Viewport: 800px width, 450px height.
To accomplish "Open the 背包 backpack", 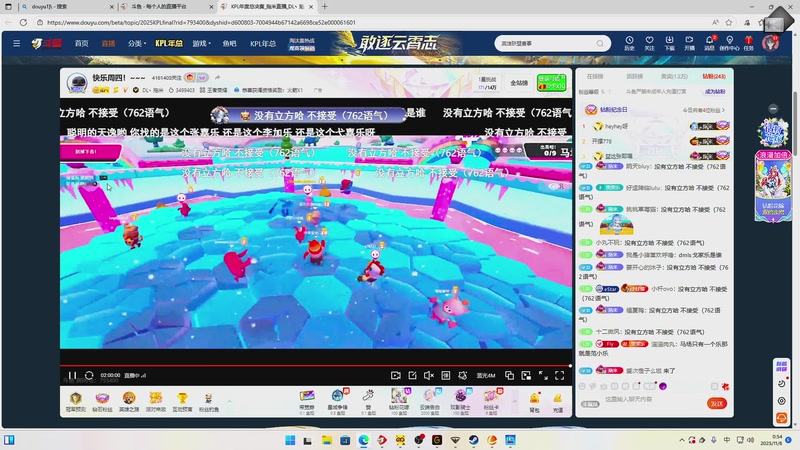I will coord(534,402).
